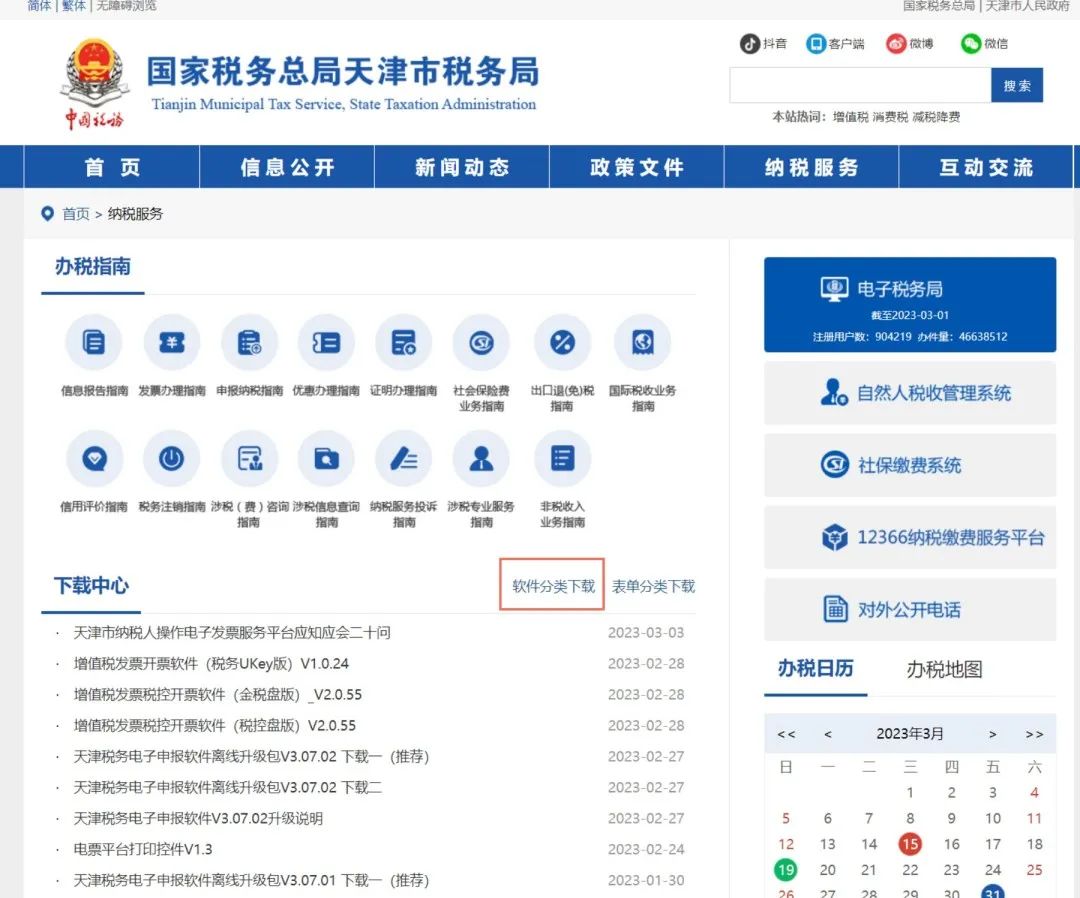Viewport: 1080px width, 898px height.
Task: Click the 出口退(免)税指南 percent icon
Action: pos(562,343)
